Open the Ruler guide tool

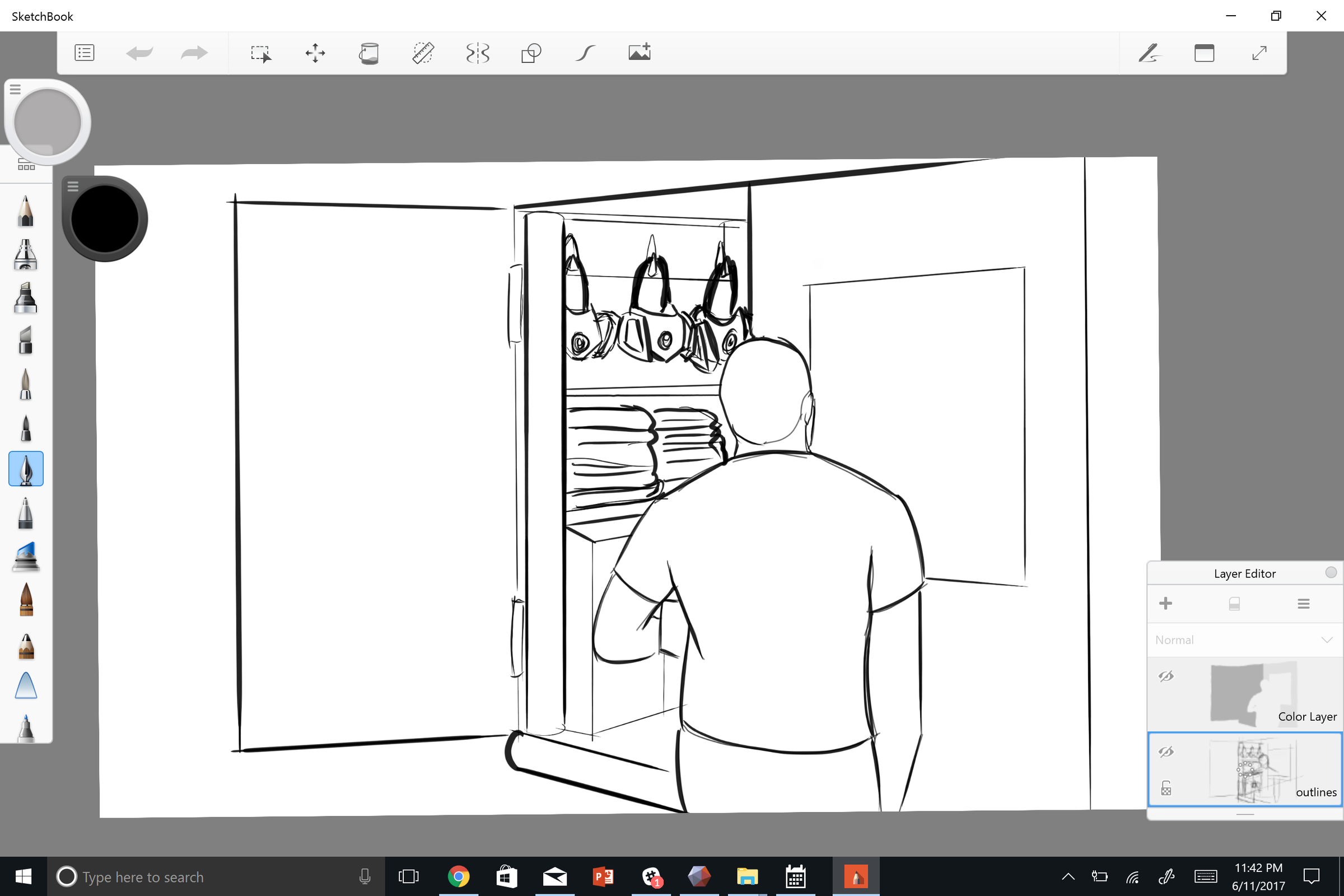[423, 53]
